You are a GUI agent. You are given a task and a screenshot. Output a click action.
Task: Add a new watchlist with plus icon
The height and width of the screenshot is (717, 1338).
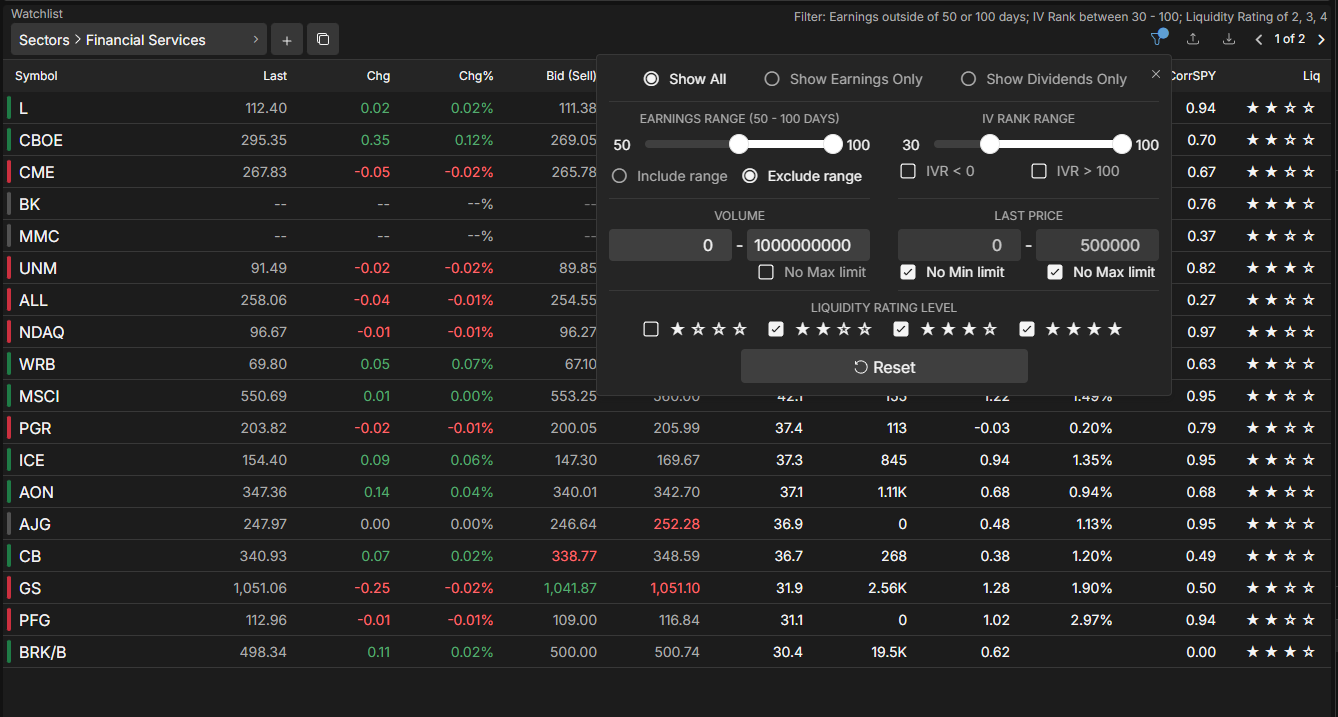[x=286, y=40]
